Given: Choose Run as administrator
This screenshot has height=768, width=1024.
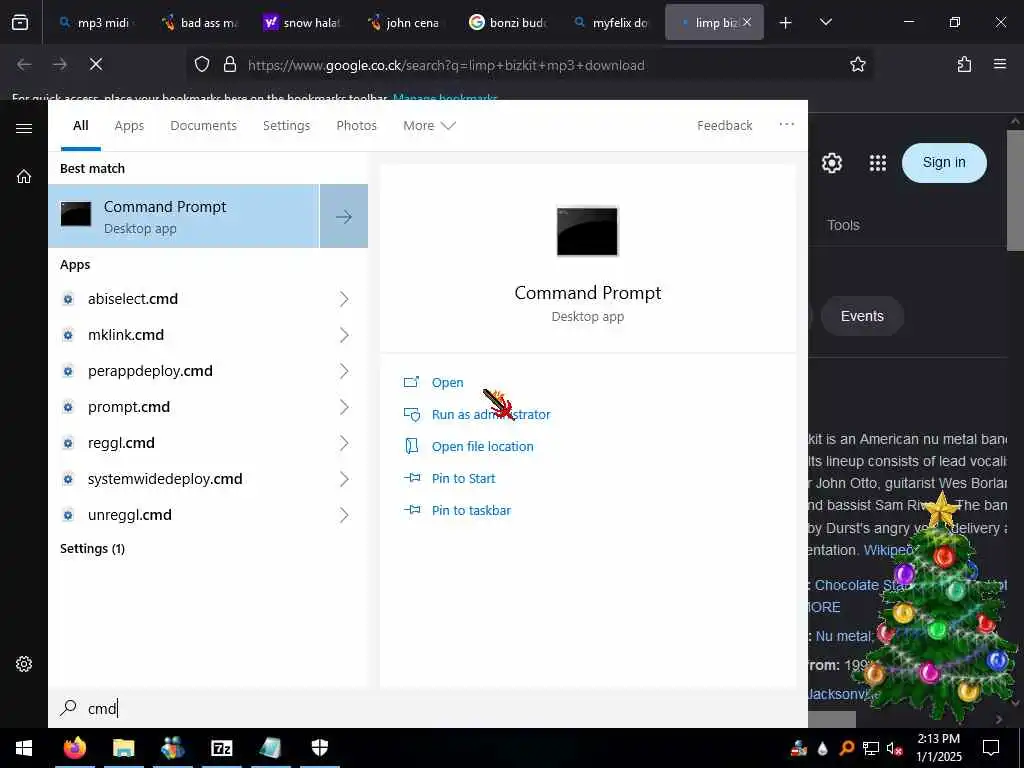Looking at the screenshot, I should (490, 415).
